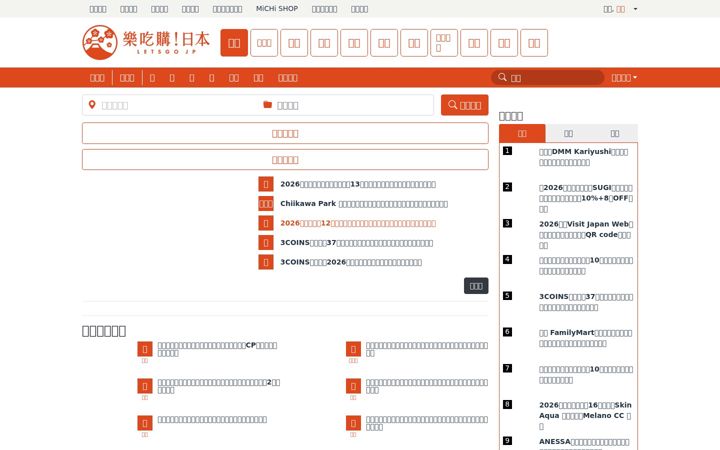Click ranking number 1 badge
This screenshot has width=720, height=450.
point(507,151)
